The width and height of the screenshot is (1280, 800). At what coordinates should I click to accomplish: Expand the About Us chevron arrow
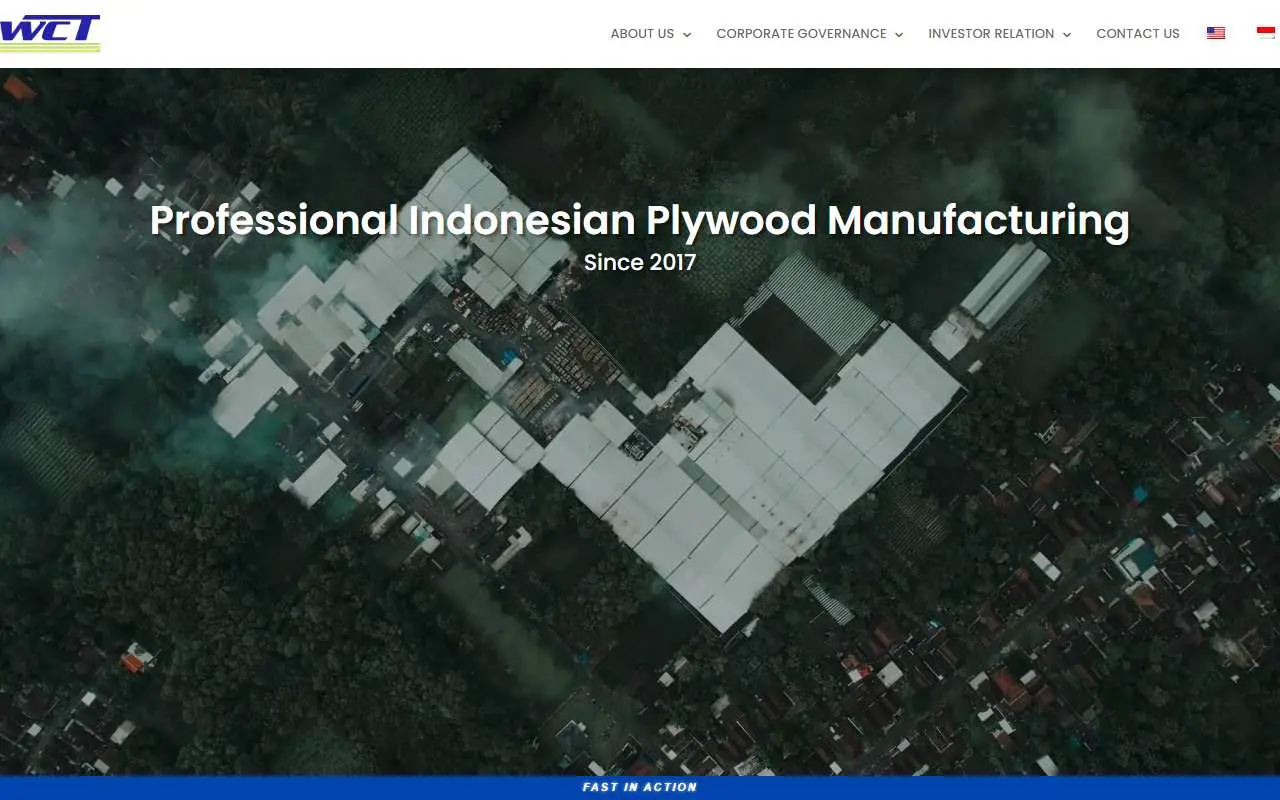(x=687, y=34)
